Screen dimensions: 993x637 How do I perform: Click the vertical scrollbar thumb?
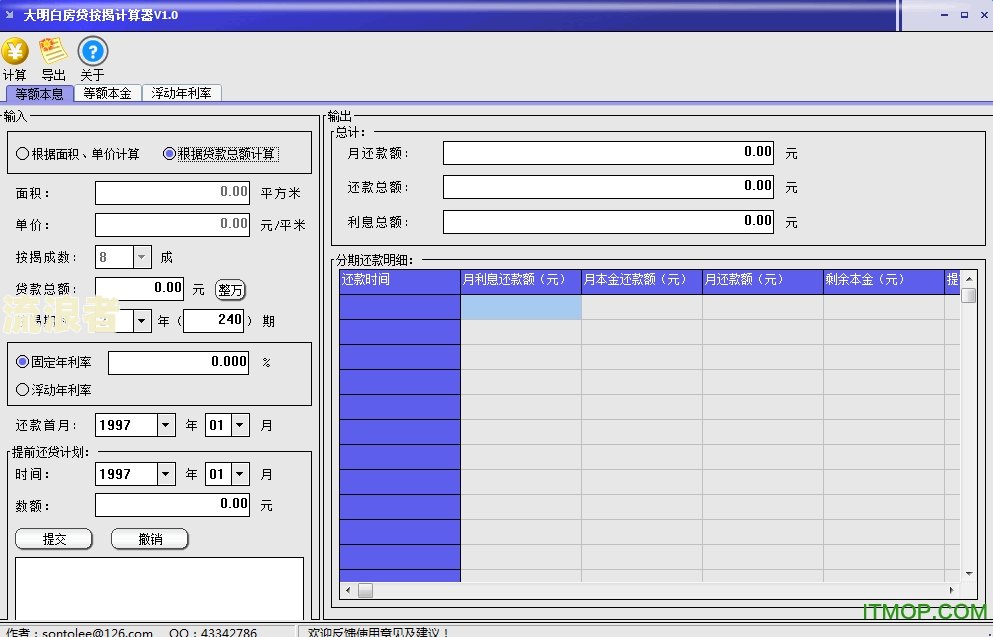point(969,295)
